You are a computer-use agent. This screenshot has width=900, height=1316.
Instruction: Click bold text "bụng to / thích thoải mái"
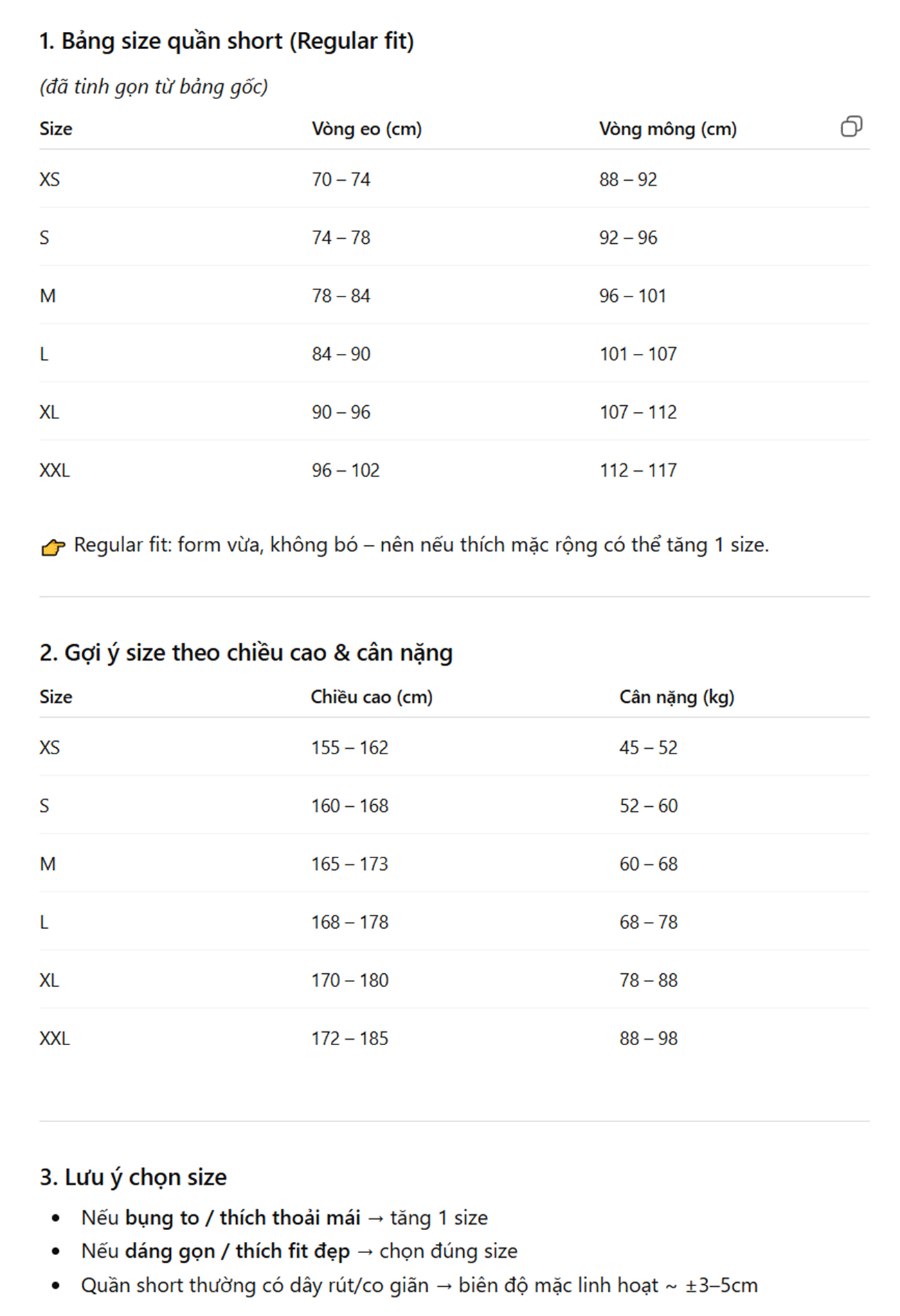coord(242,1218)
